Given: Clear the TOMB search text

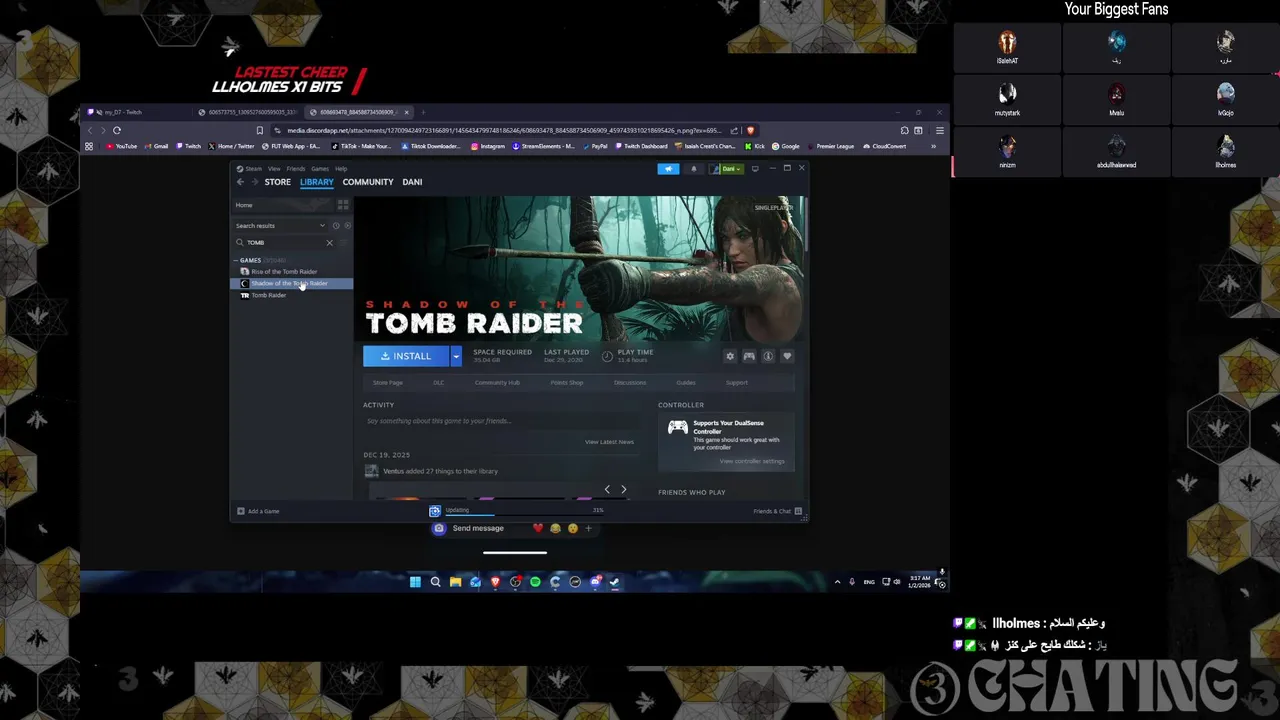Looking at the screenshot, I should [x=329, y=243].
